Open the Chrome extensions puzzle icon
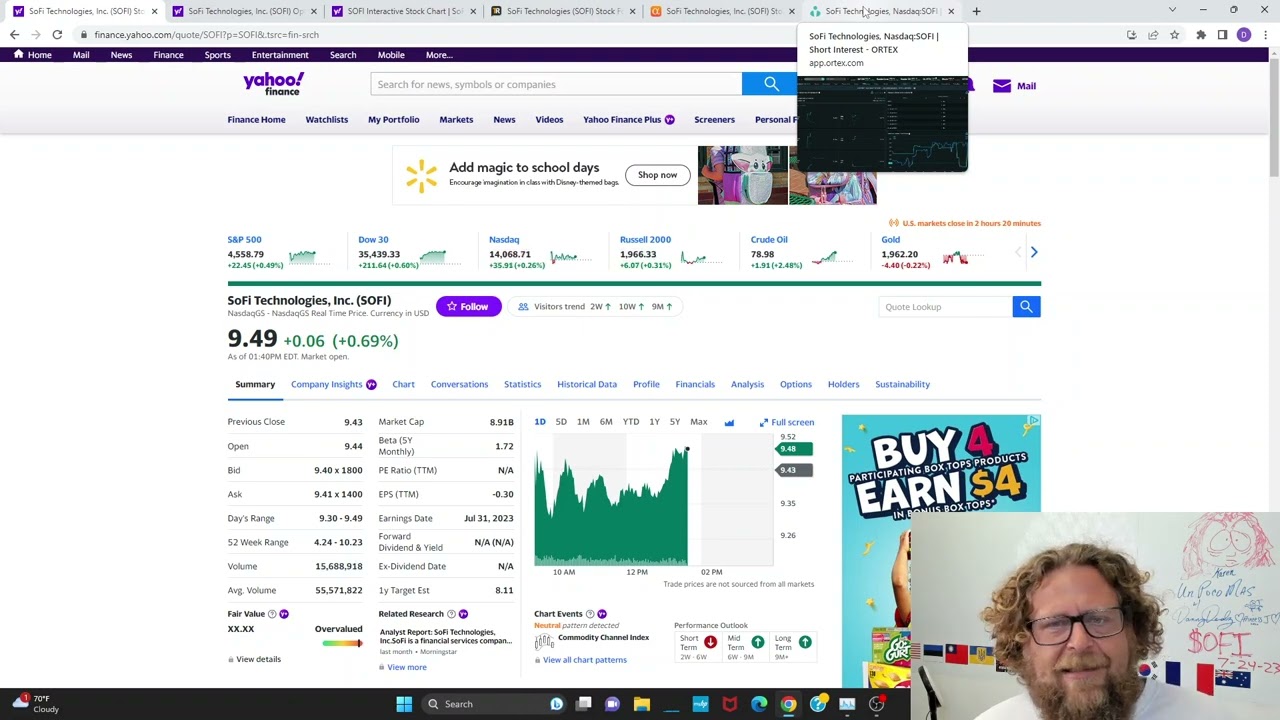Screen dimensions: 1280x720 (1201, 35)
